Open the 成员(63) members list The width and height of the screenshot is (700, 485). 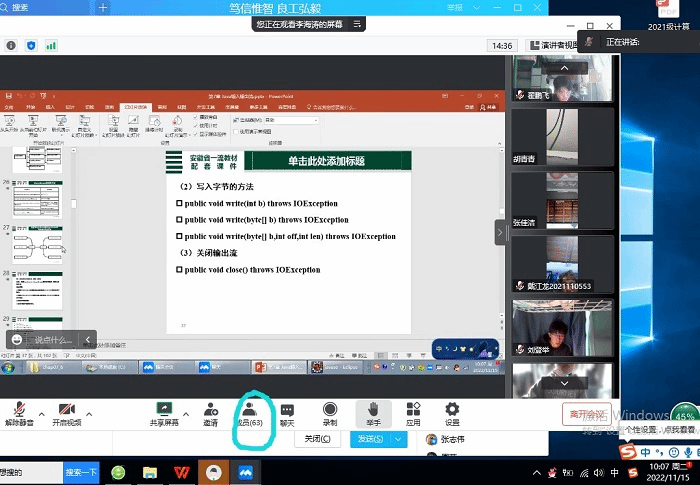249,410
